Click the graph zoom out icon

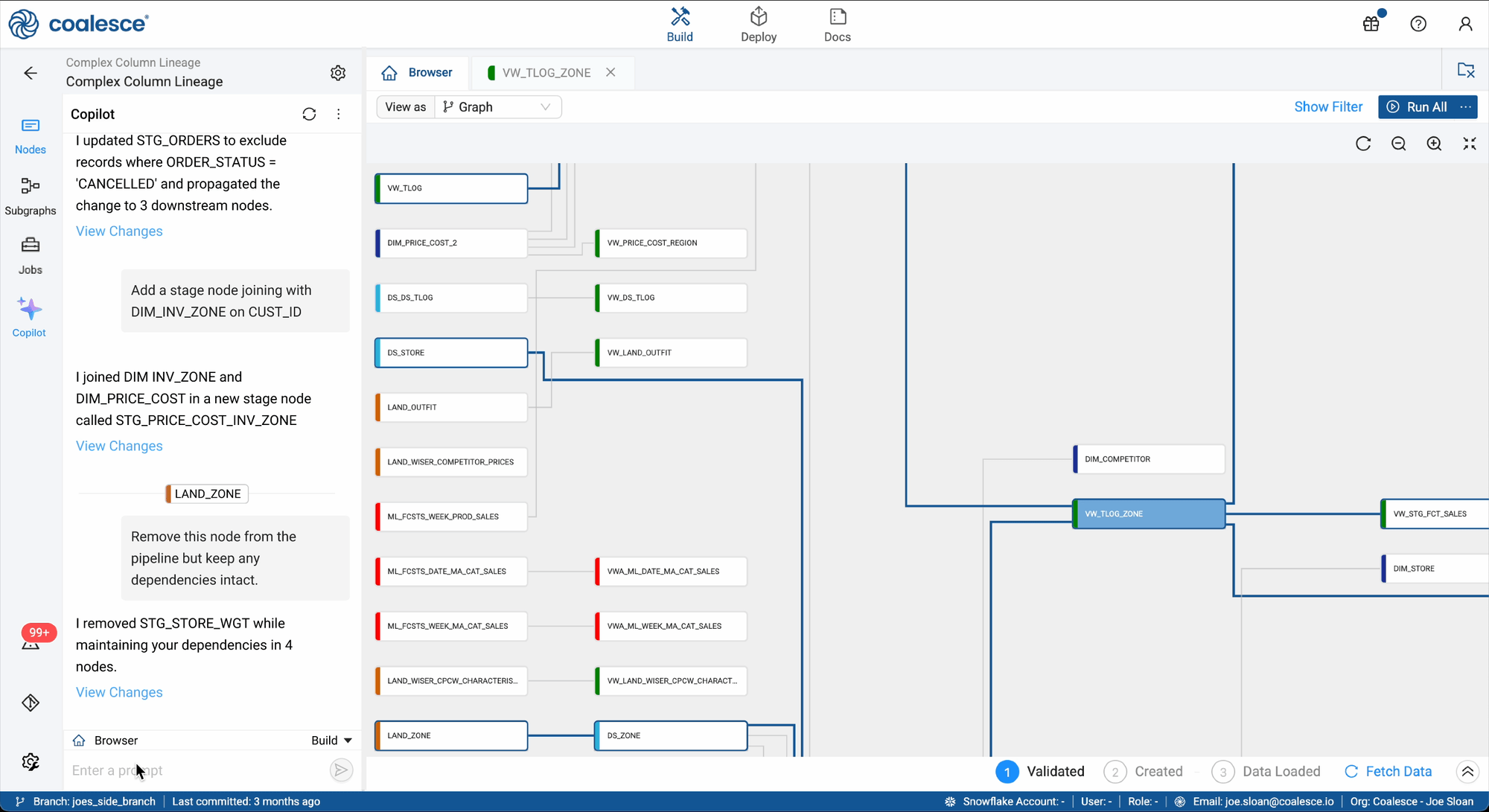click(1398, 144)
